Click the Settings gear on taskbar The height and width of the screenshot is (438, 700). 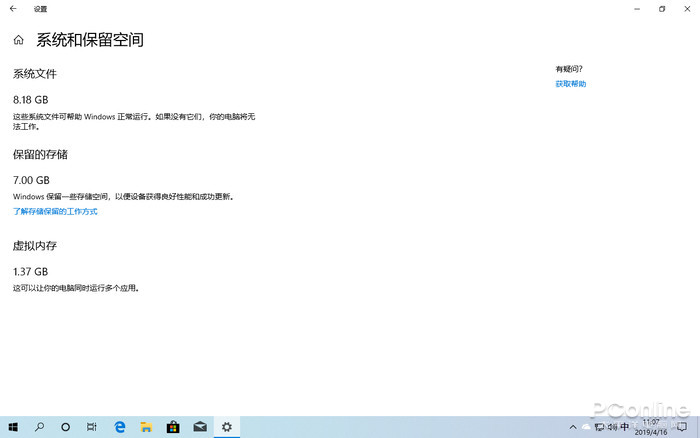[227, 427]
